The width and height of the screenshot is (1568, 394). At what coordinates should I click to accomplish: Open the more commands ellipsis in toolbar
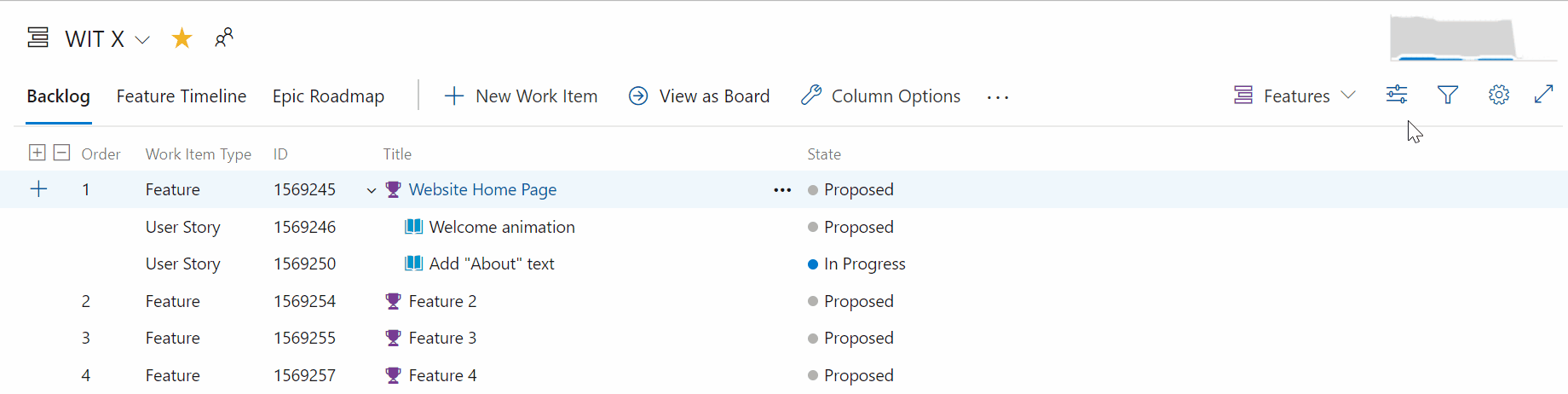tap(998, 97)
